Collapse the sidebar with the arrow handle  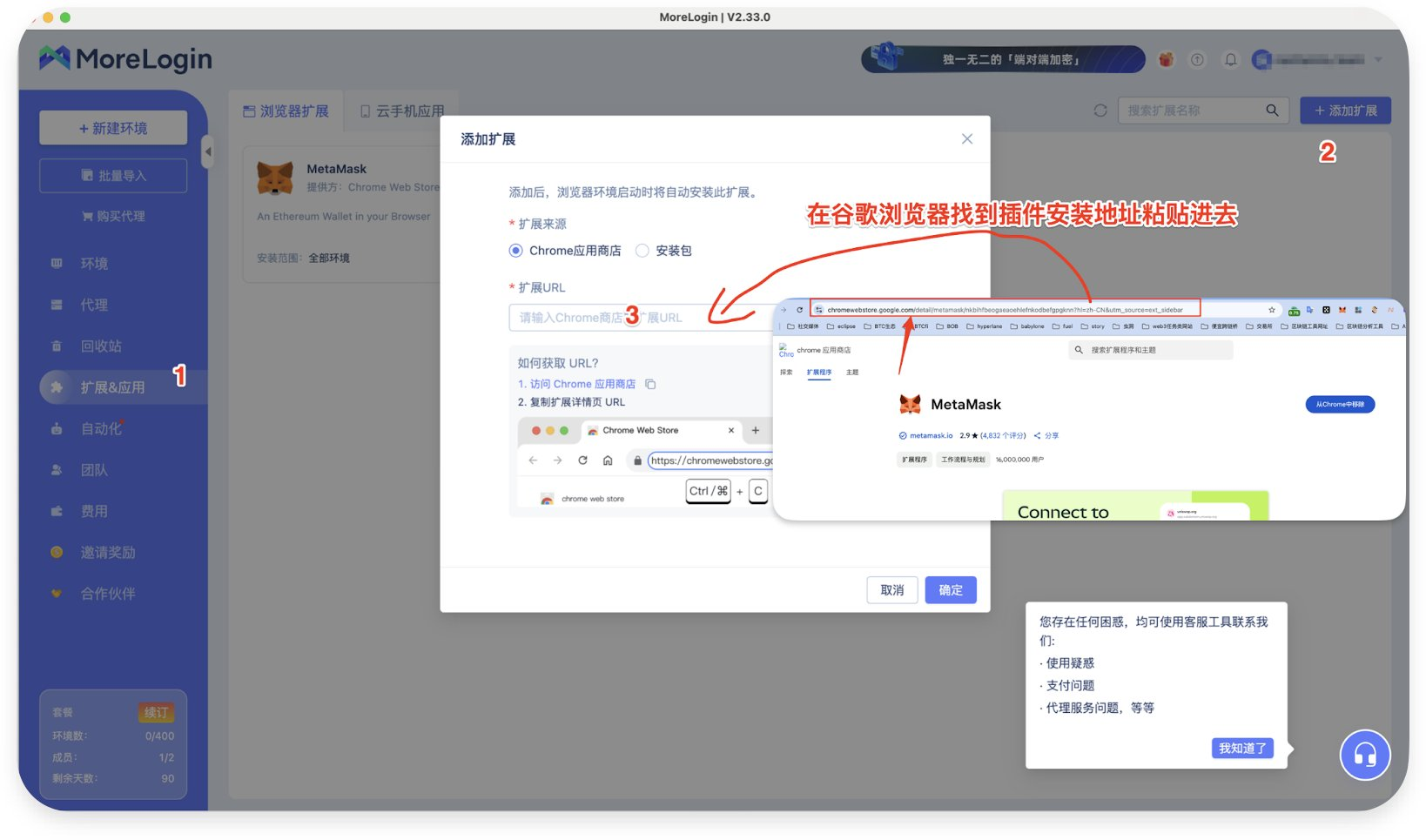click(207, 151)
